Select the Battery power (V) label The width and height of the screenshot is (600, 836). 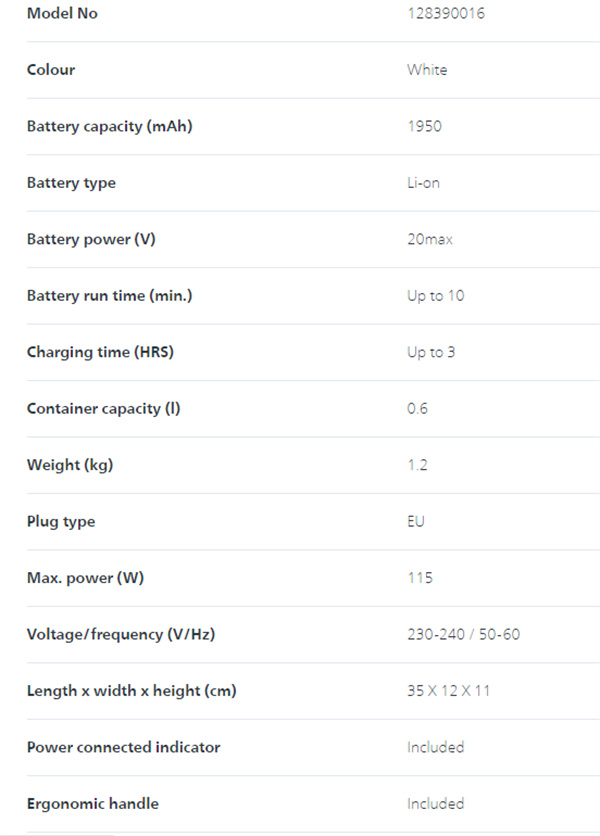pos(91,239)
